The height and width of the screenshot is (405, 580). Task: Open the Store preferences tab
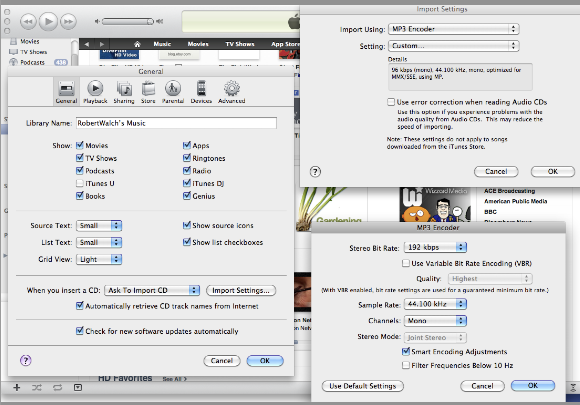(148, 92)
